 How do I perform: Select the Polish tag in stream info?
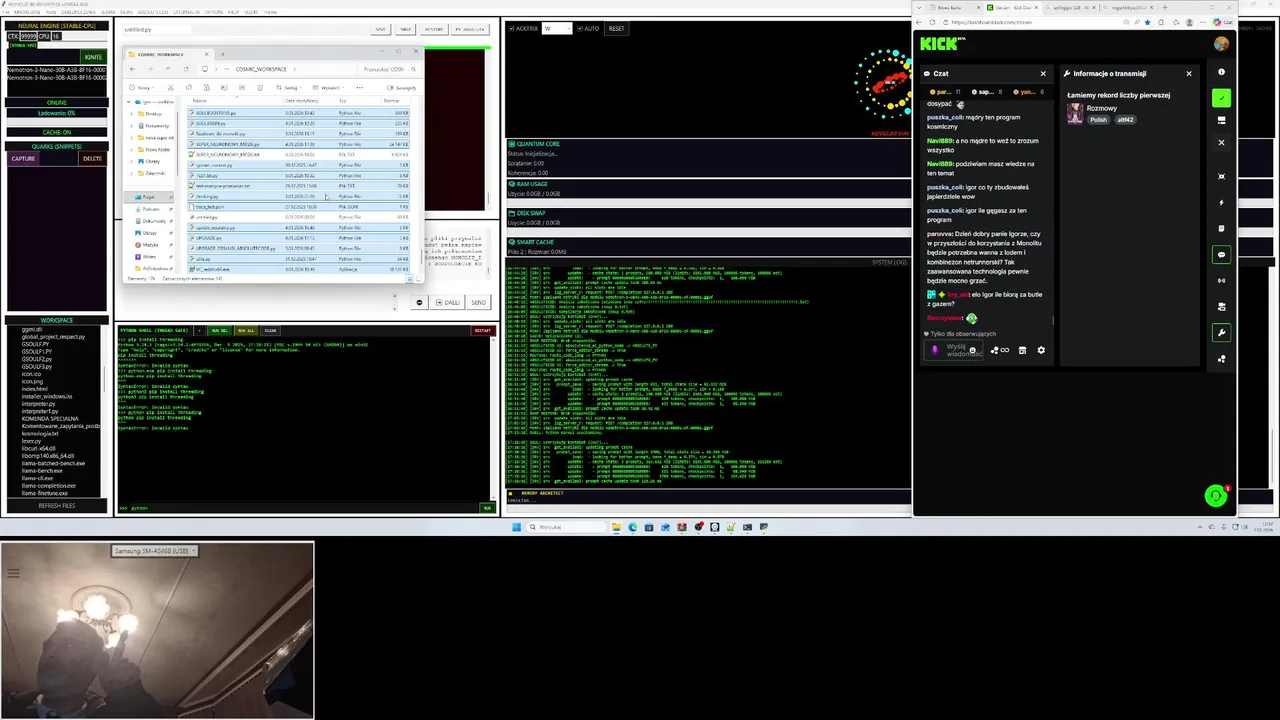tap(1099, 119)
